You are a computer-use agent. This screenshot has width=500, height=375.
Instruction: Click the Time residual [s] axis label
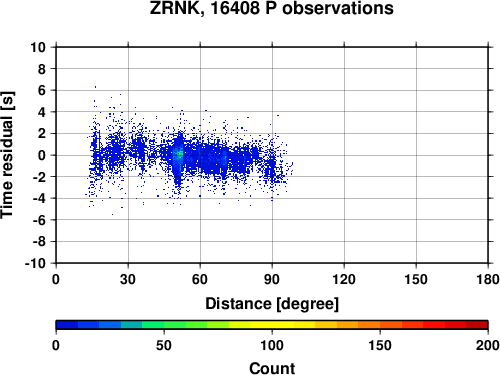[x=8, y=155]
